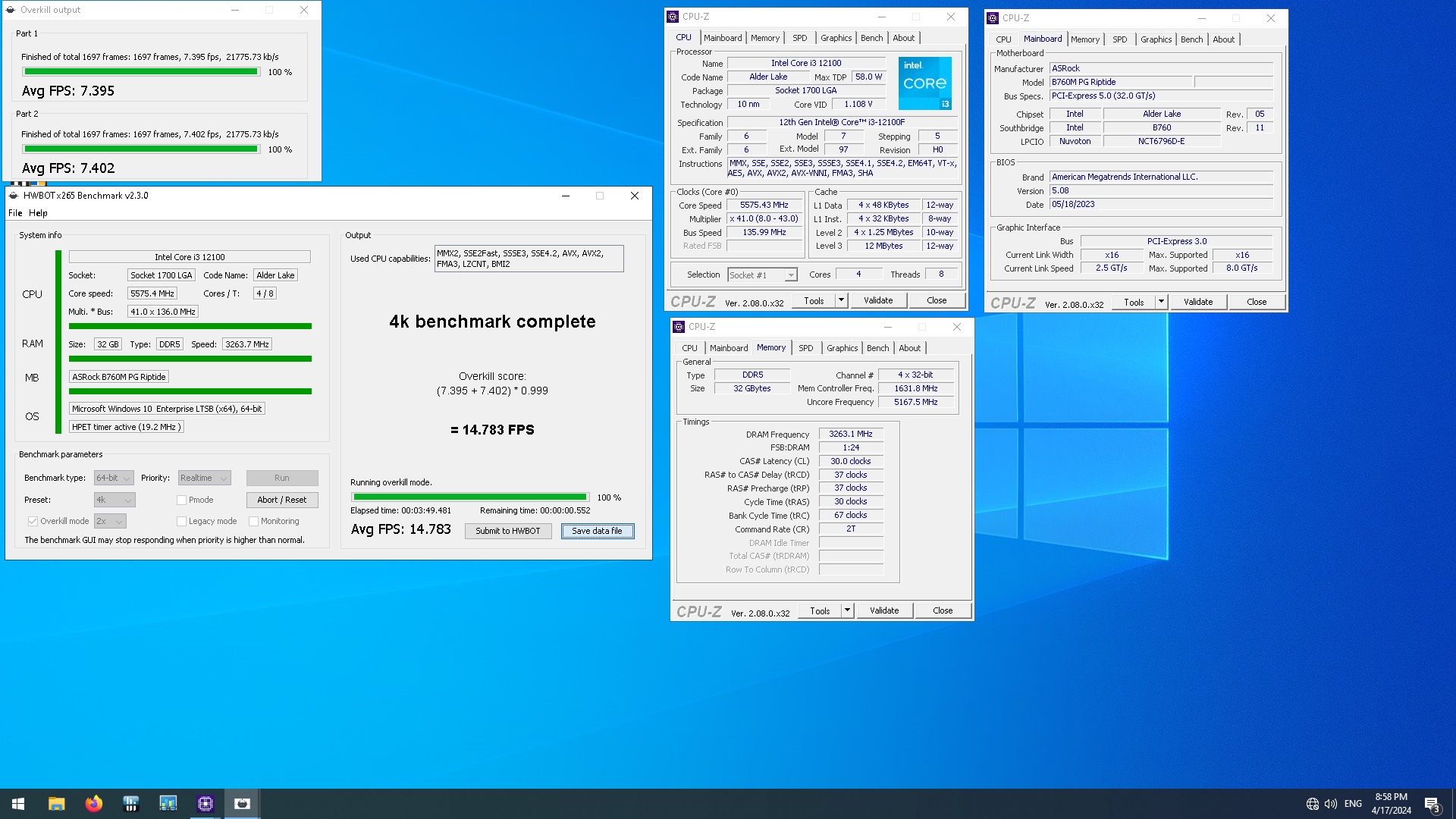Switch to Mainboard tab in CPU-Z CPU window
This screenshot has height=819, width=1456.
click(723, 38)
